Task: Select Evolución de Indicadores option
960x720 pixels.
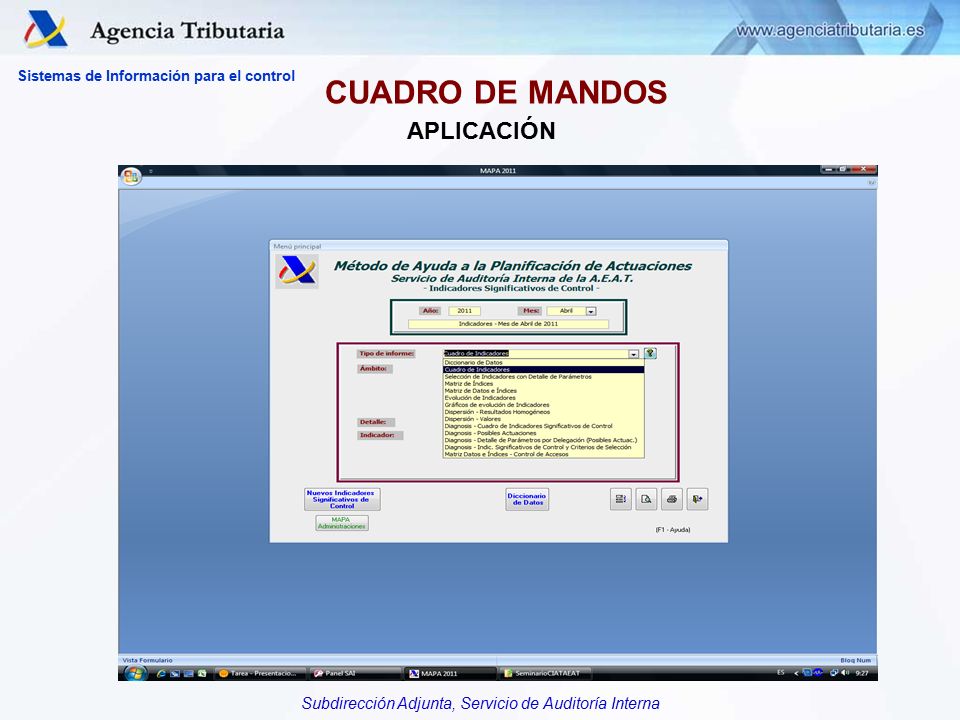Action: point(543,398)
